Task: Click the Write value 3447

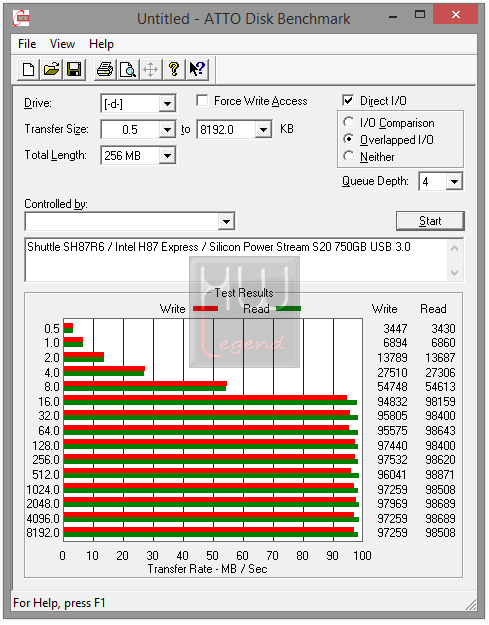Action: (x=395, y=328)
